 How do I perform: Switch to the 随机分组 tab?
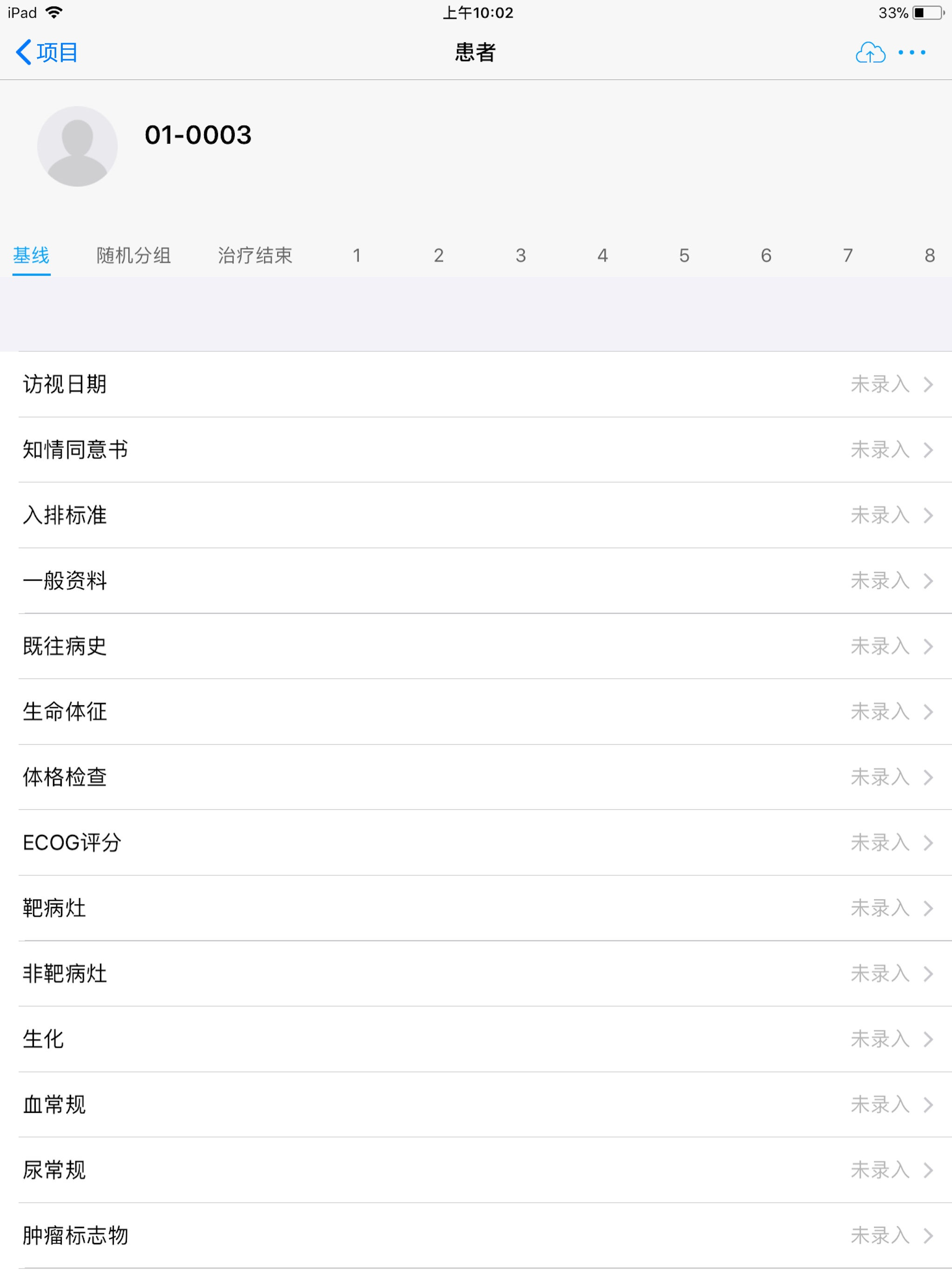pyautogui.click(x=133, y=256)
